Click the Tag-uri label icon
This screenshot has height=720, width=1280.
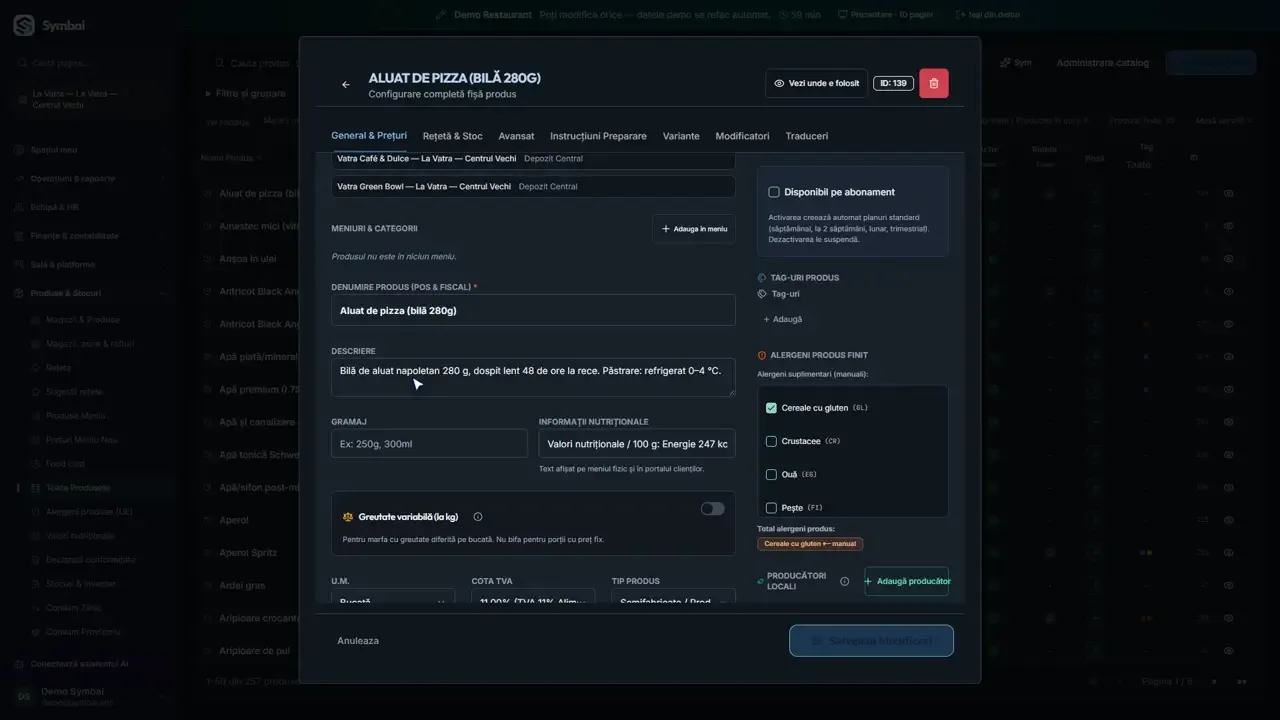coord(762,294)
